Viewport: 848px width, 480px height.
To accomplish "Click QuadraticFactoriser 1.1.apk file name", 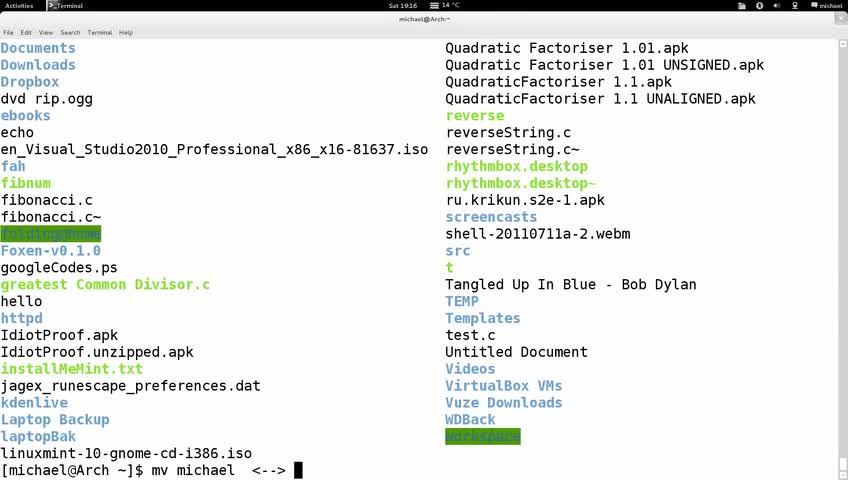I will [558, 82].
